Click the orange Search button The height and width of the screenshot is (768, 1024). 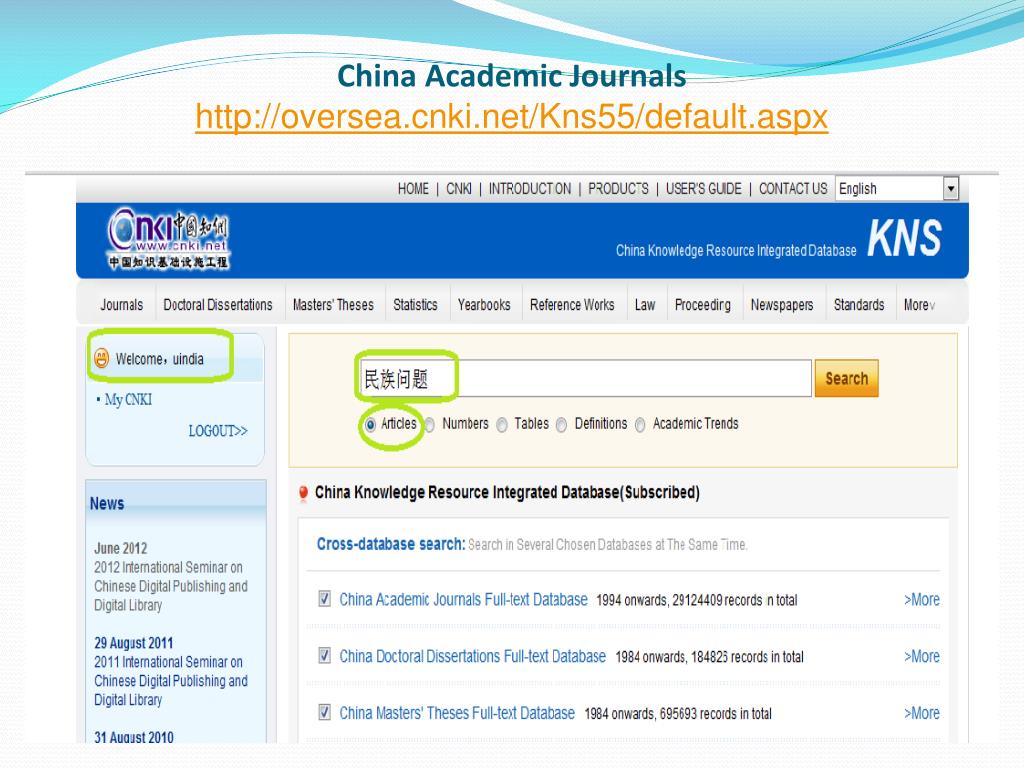coord(846,378)
